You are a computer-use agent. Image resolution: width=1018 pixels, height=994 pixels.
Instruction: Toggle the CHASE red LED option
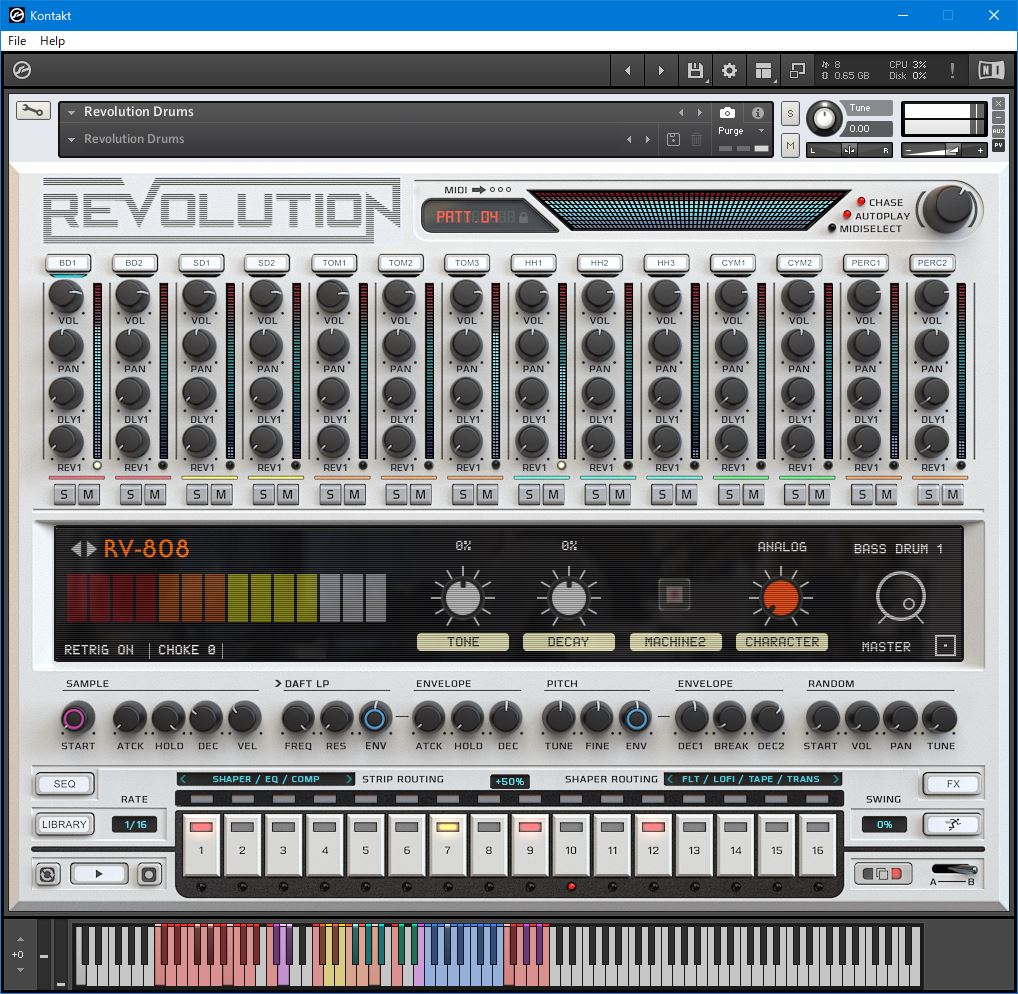pyautogui.click(x=861, y=202)
